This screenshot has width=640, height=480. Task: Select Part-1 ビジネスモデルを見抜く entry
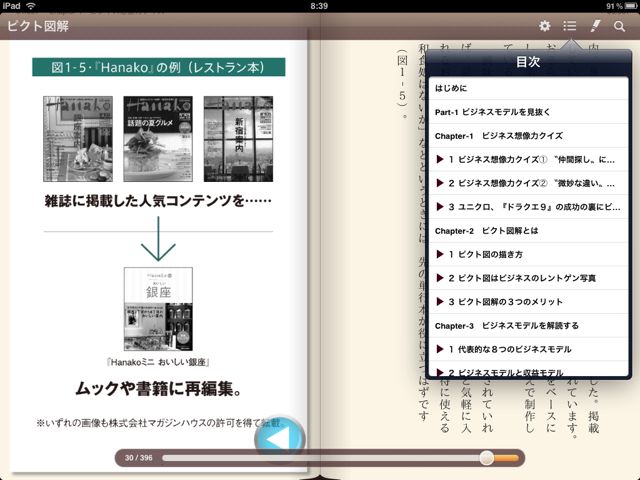(x=528, y=112)
